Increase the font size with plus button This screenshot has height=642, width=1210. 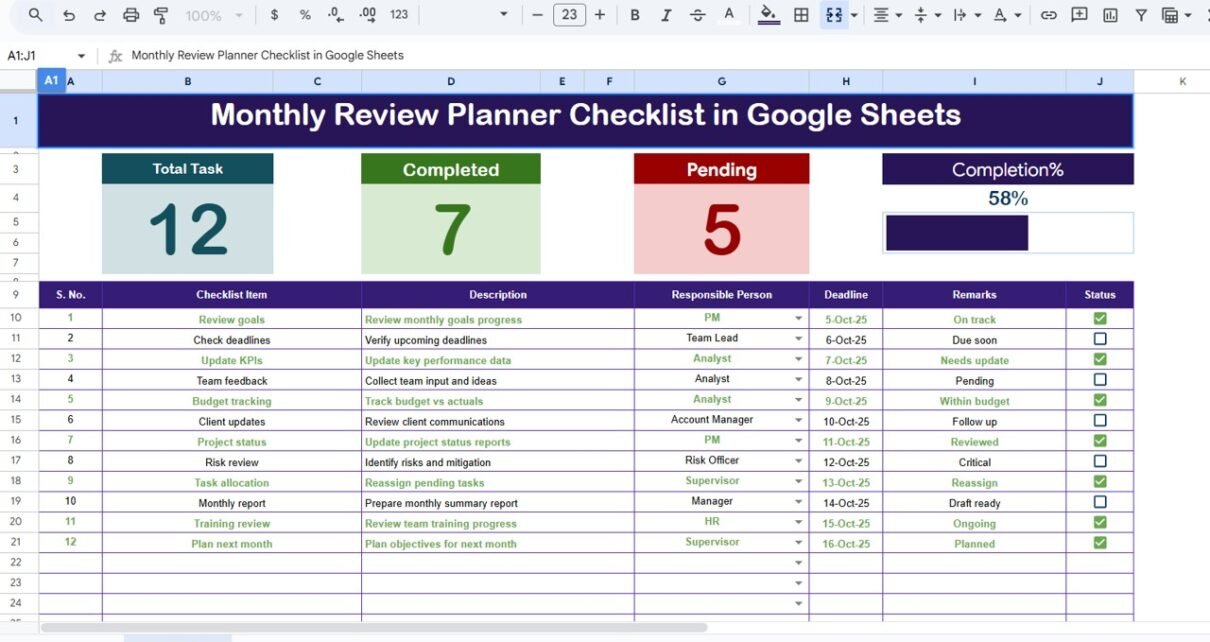pyautogui.click(x=600, y=15)
